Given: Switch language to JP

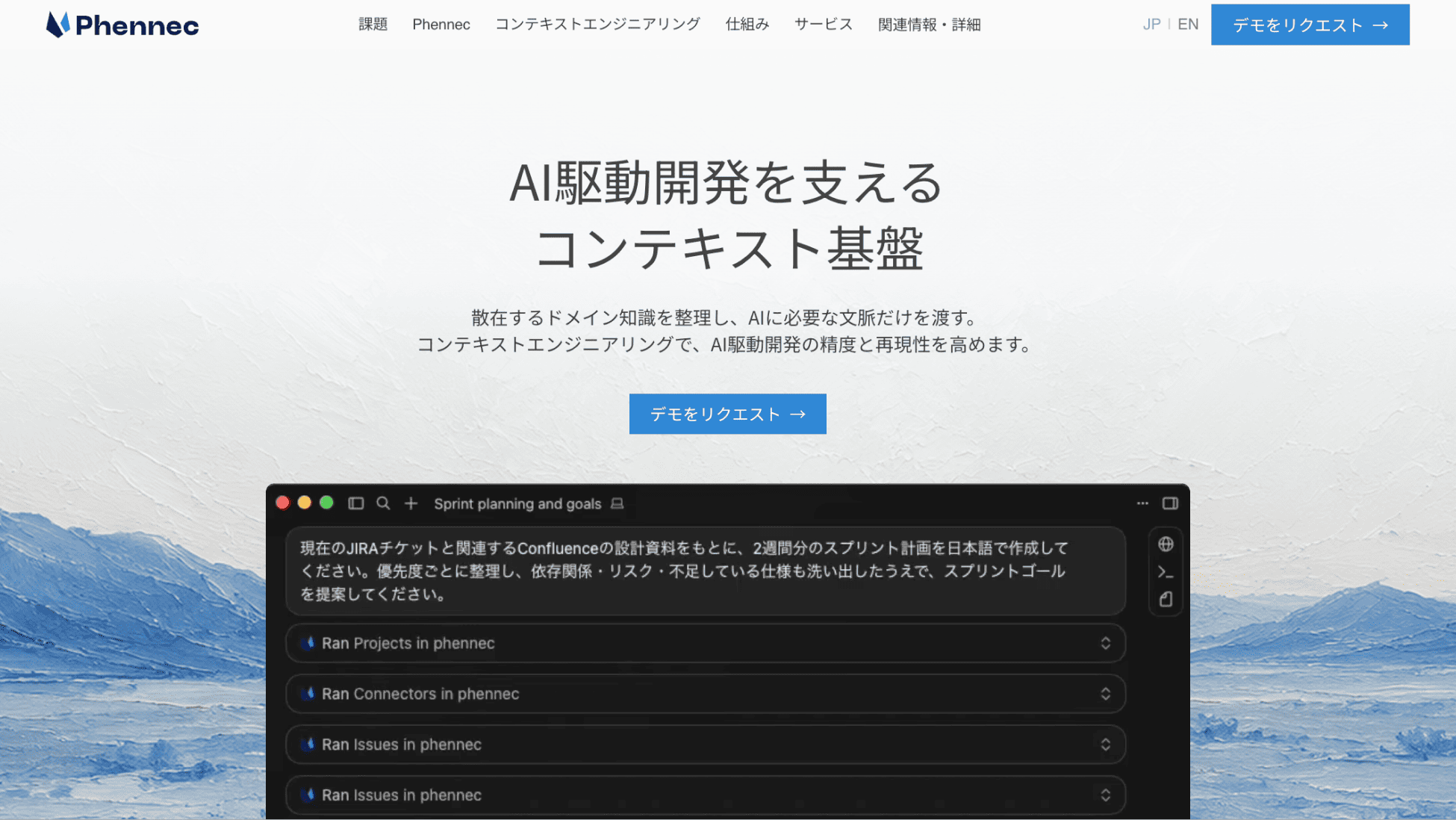Looking at the screenshot, I should point(1151,25).
